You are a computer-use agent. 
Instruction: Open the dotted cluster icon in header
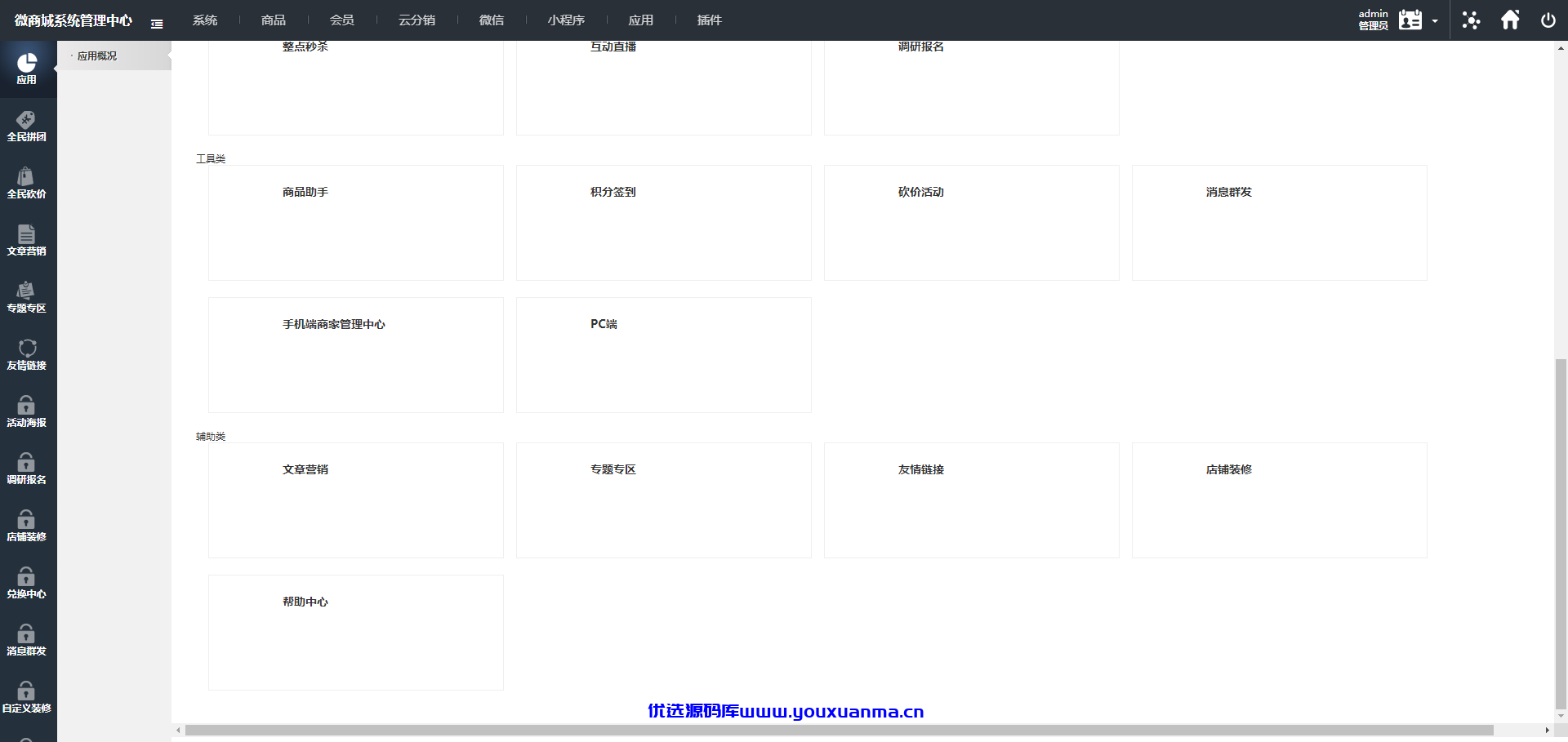(1471, 20)
